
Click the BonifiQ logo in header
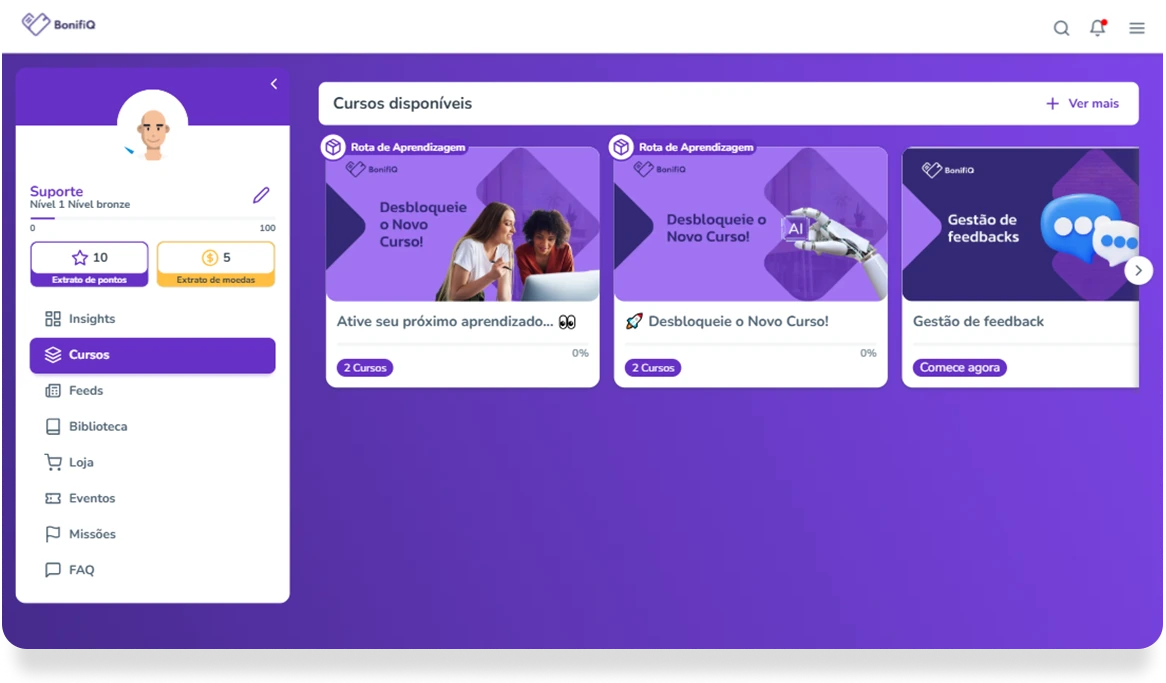59,24
